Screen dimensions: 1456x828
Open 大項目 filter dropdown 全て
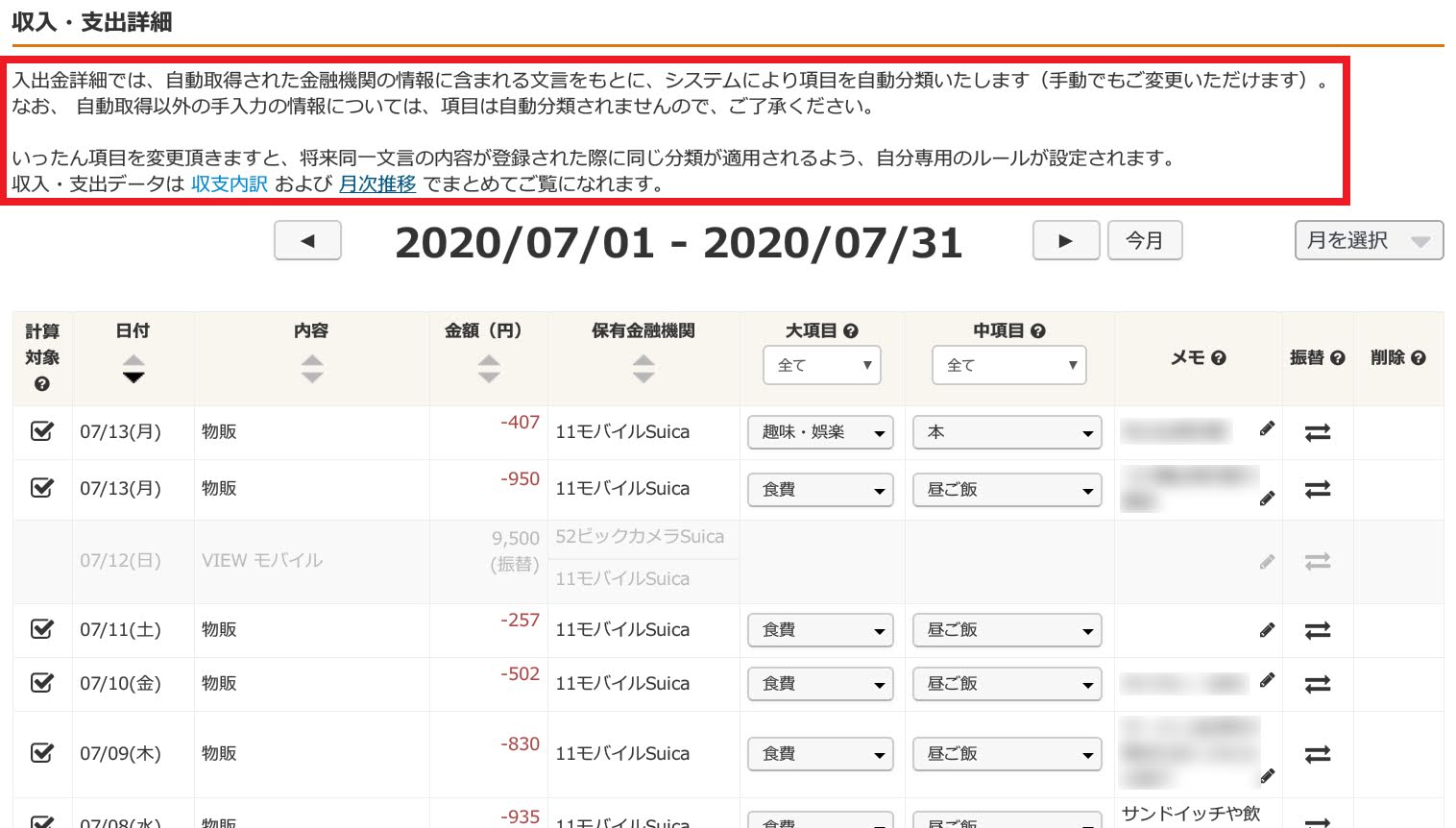click(x=822, y=365)
